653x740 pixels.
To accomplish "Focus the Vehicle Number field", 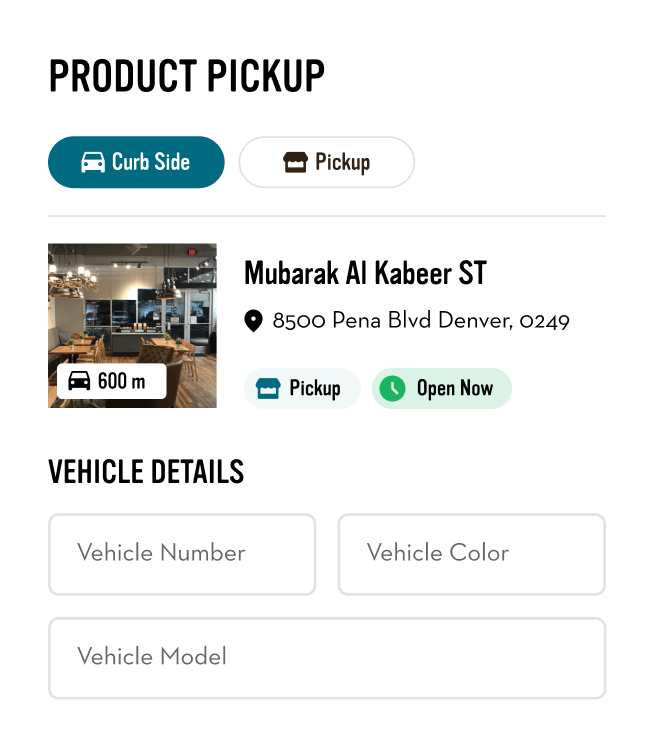I will pyautogui.click(x=182, y=554).
